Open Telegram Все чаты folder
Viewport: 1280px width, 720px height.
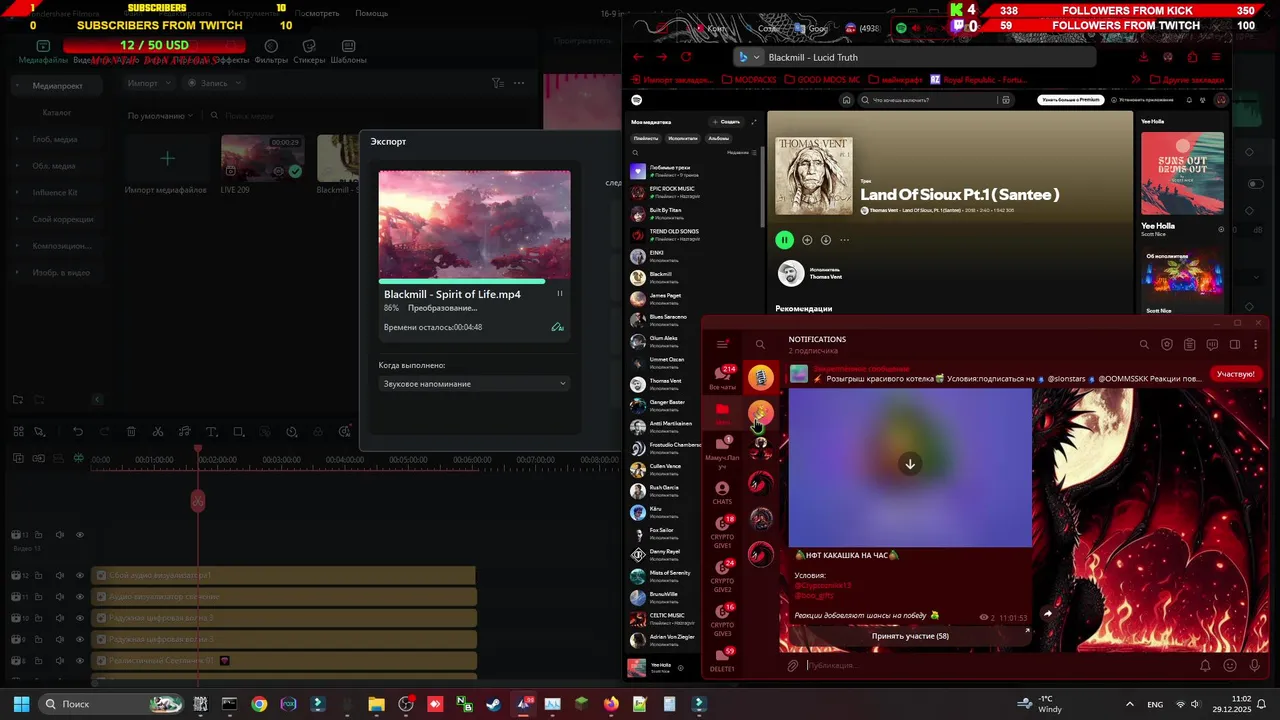[x=722, y=376]
